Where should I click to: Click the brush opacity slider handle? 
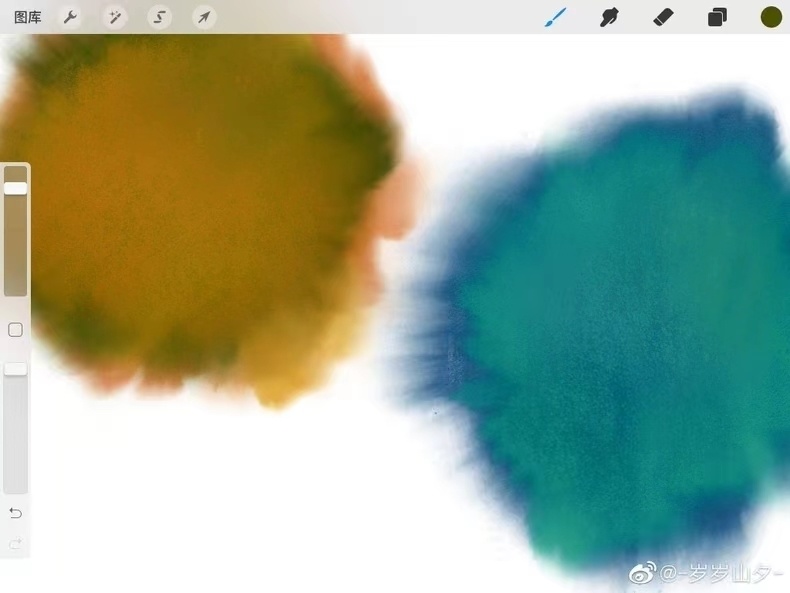click(x=16, y=369)
